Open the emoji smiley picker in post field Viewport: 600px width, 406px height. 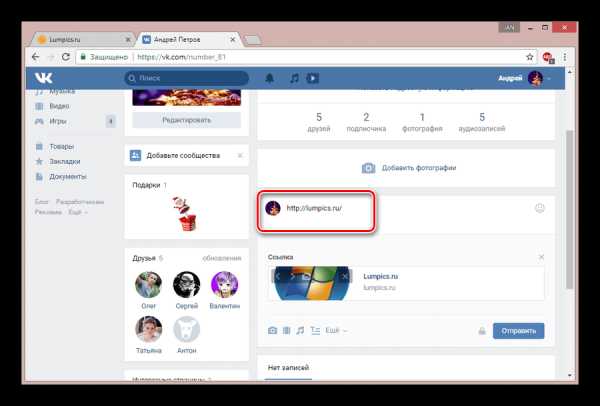pos(540,208)
